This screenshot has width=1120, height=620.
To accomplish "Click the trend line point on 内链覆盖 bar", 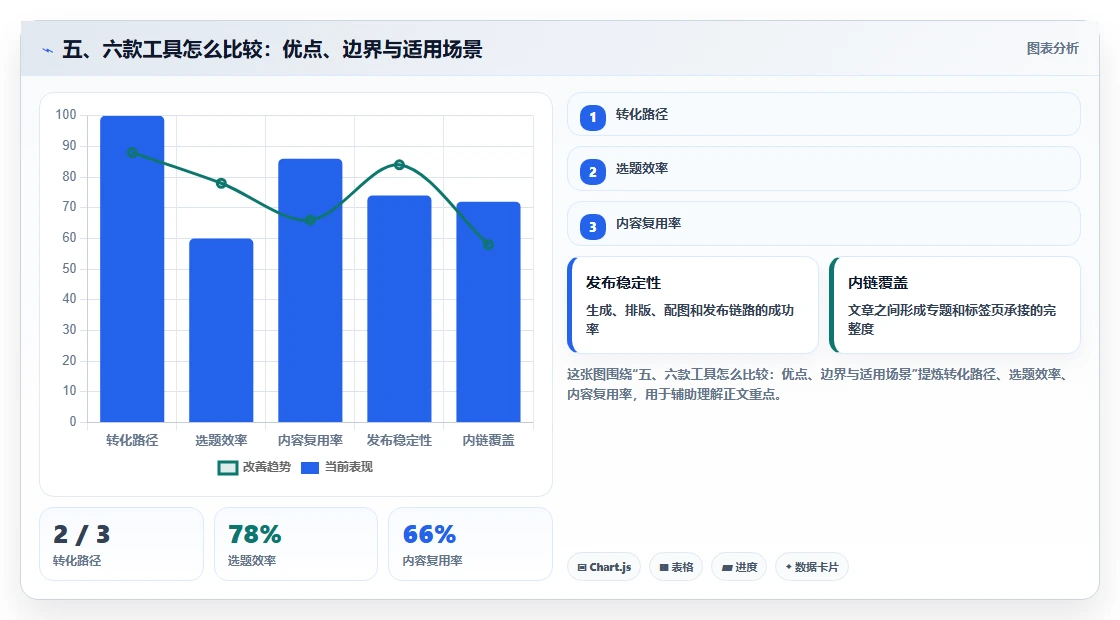I will click(489, 244).
